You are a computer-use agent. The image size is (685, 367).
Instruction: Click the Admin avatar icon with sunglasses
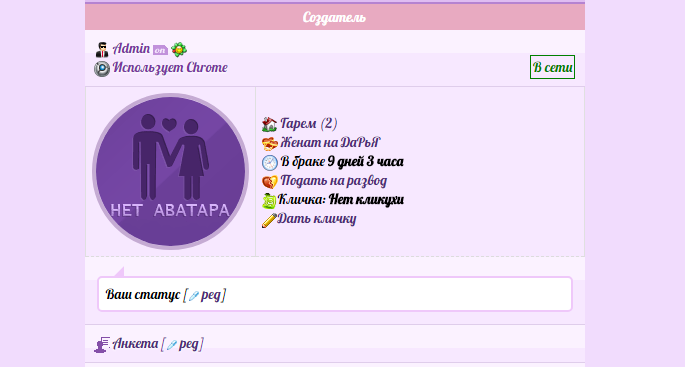[102, 50]
